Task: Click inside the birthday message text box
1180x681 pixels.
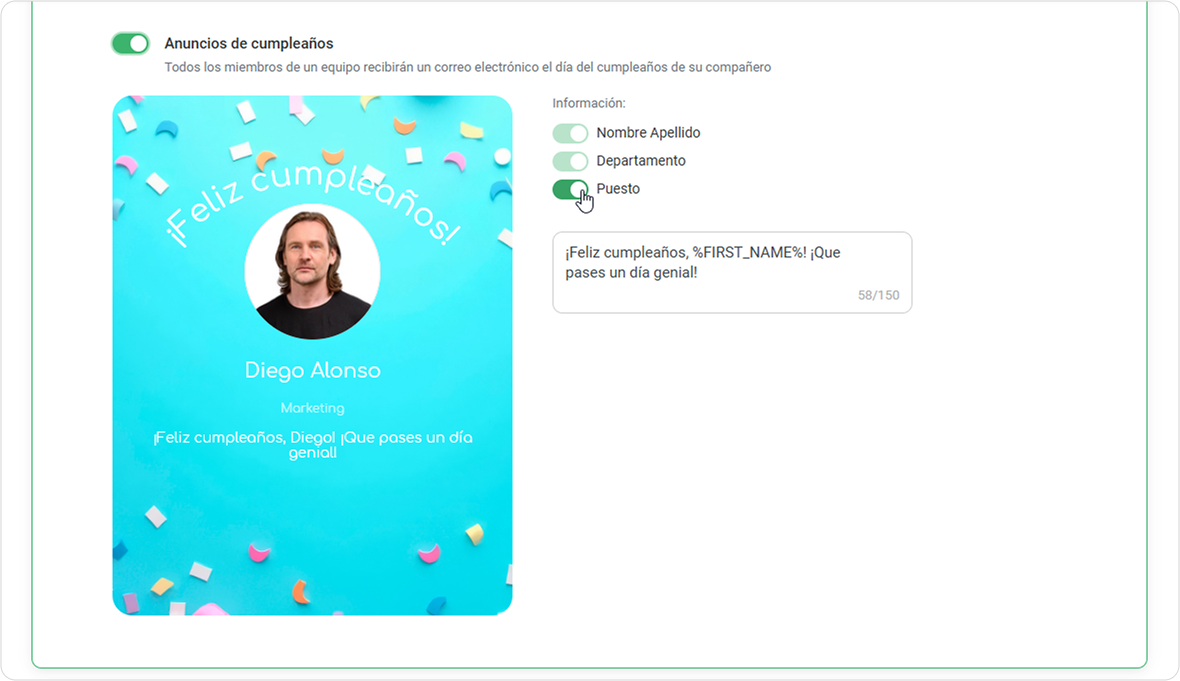Action: pos(731,272)
